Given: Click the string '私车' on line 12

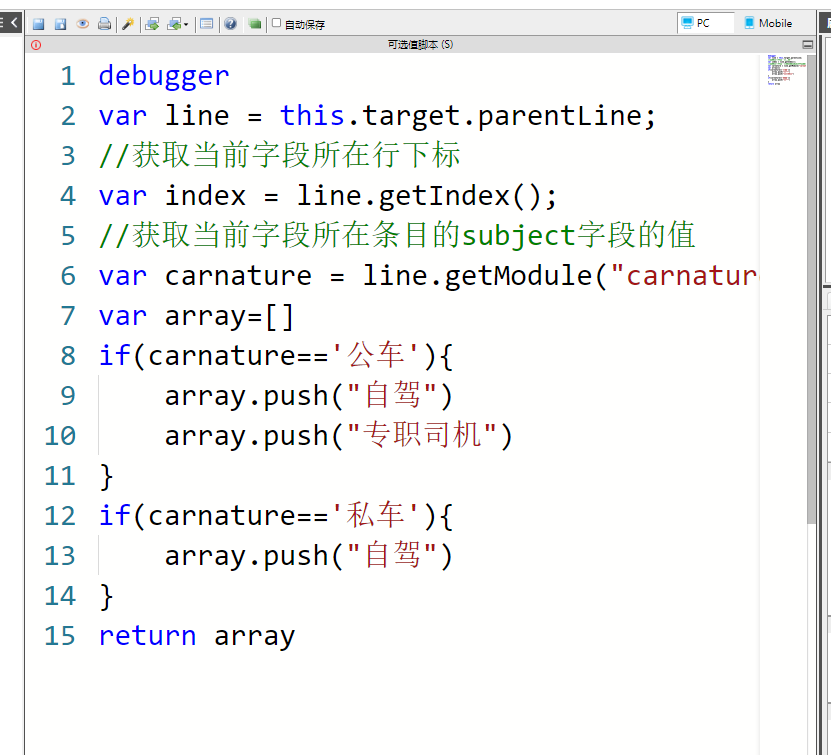Looking at the screenshot, I should (x=376, y=516).
